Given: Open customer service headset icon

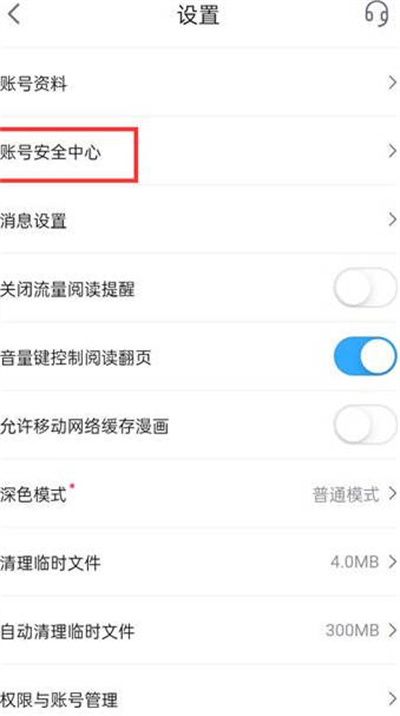Looking at the screenshot, I should [377, 14].
